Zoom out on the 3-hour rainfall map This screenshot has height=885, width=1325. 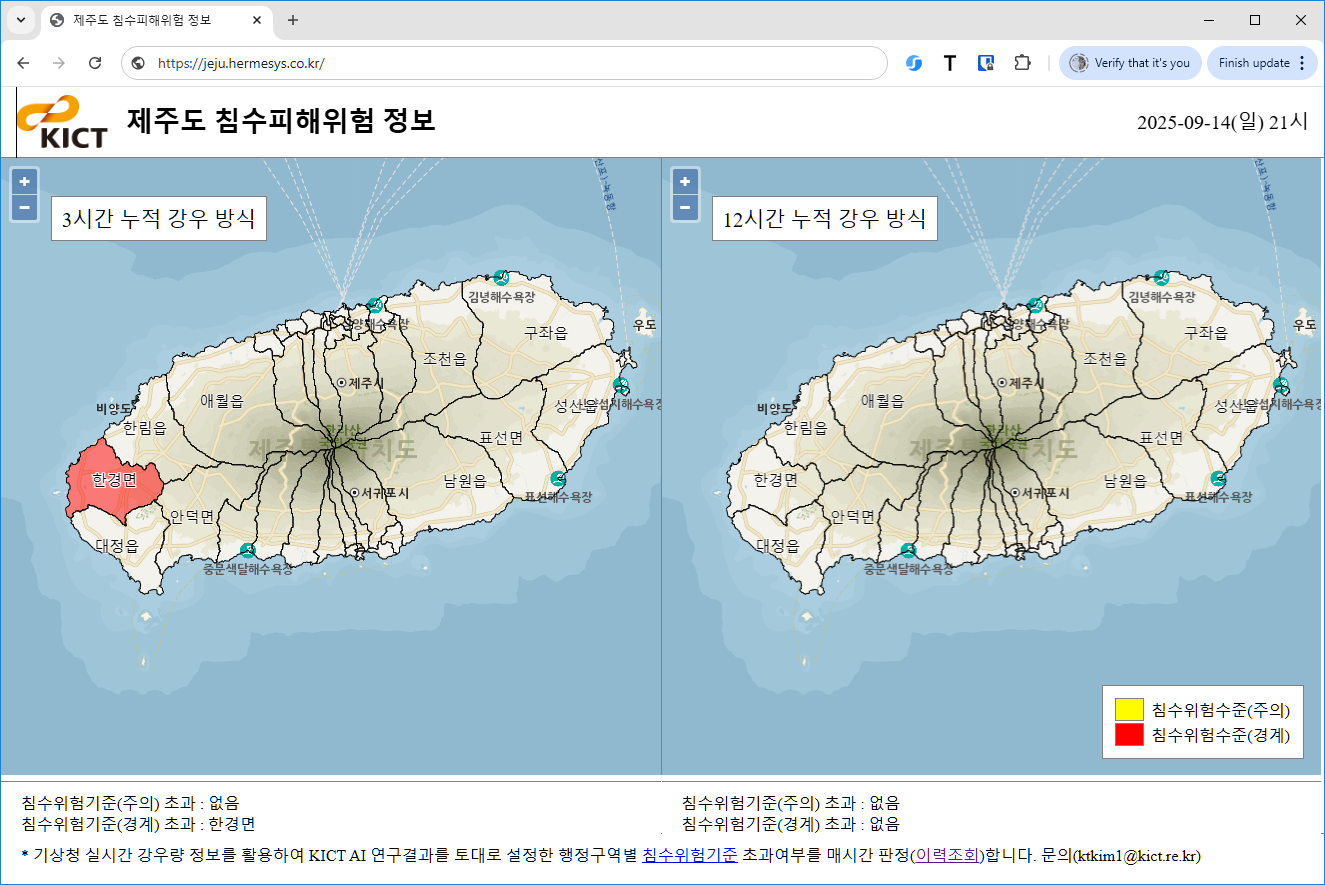(25, 208)
